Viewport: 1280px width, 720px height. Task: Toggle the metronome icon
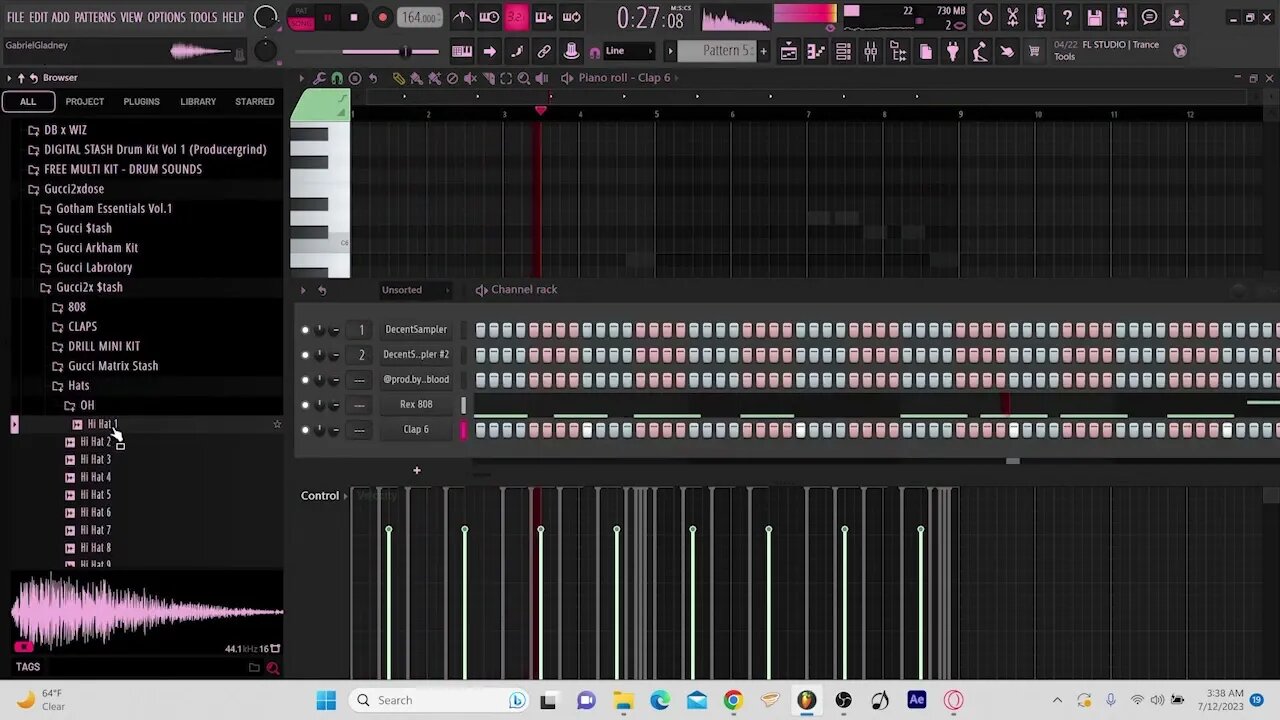461,17
